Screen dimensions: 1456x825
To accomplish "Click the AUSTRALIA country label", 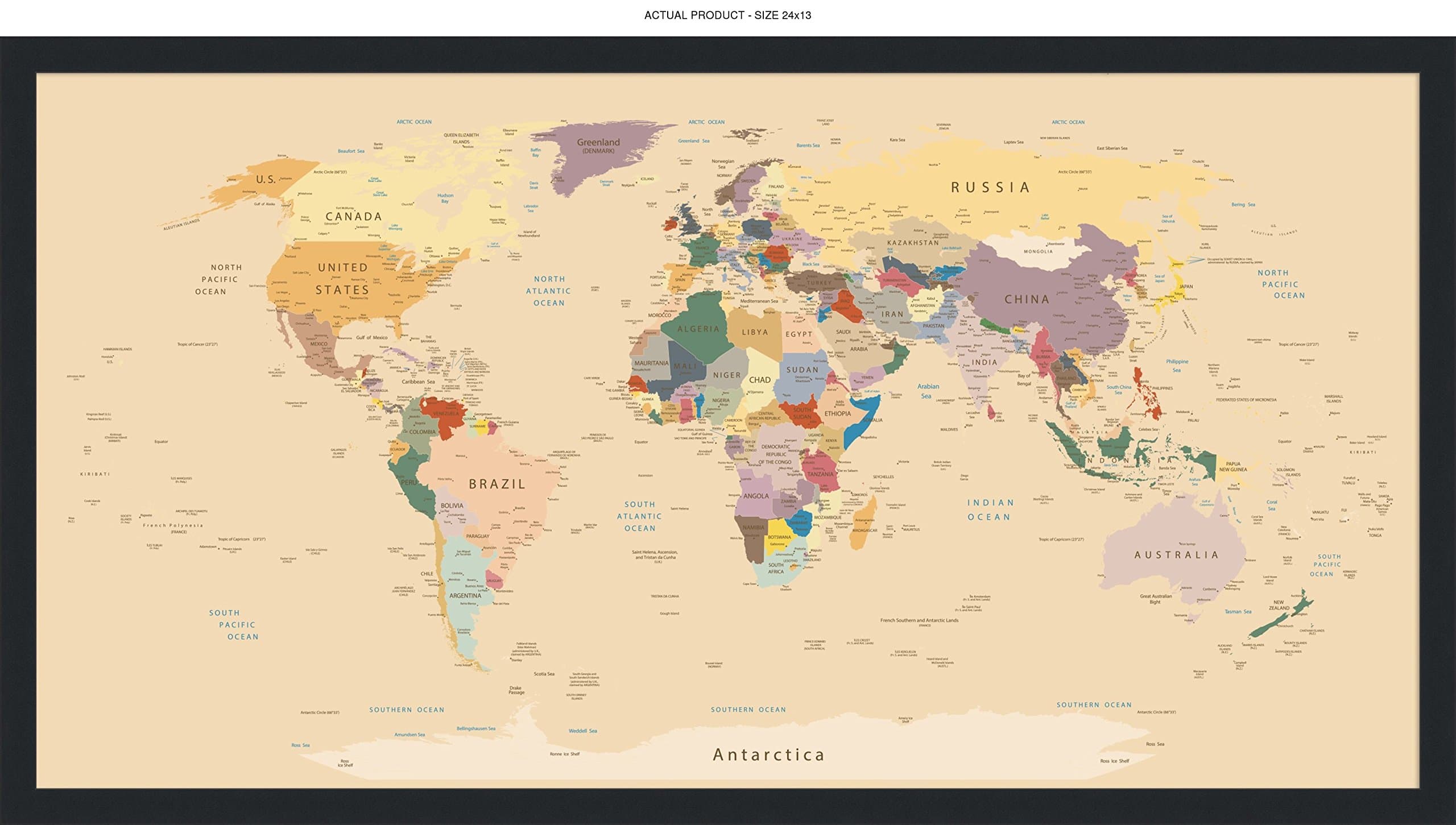I will [x=1176, y=555].
